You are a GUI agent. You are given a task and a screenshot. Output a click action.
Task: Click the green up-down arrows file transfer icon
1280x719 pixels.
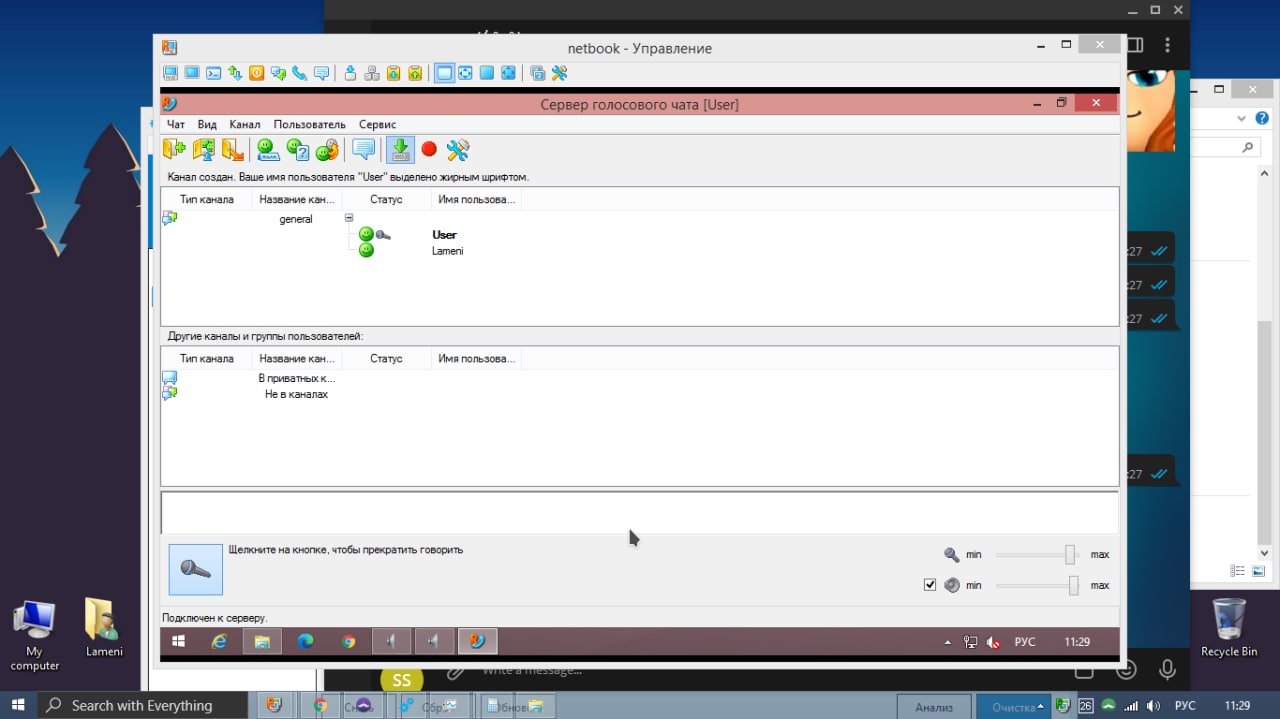click(x=235, y=73)
